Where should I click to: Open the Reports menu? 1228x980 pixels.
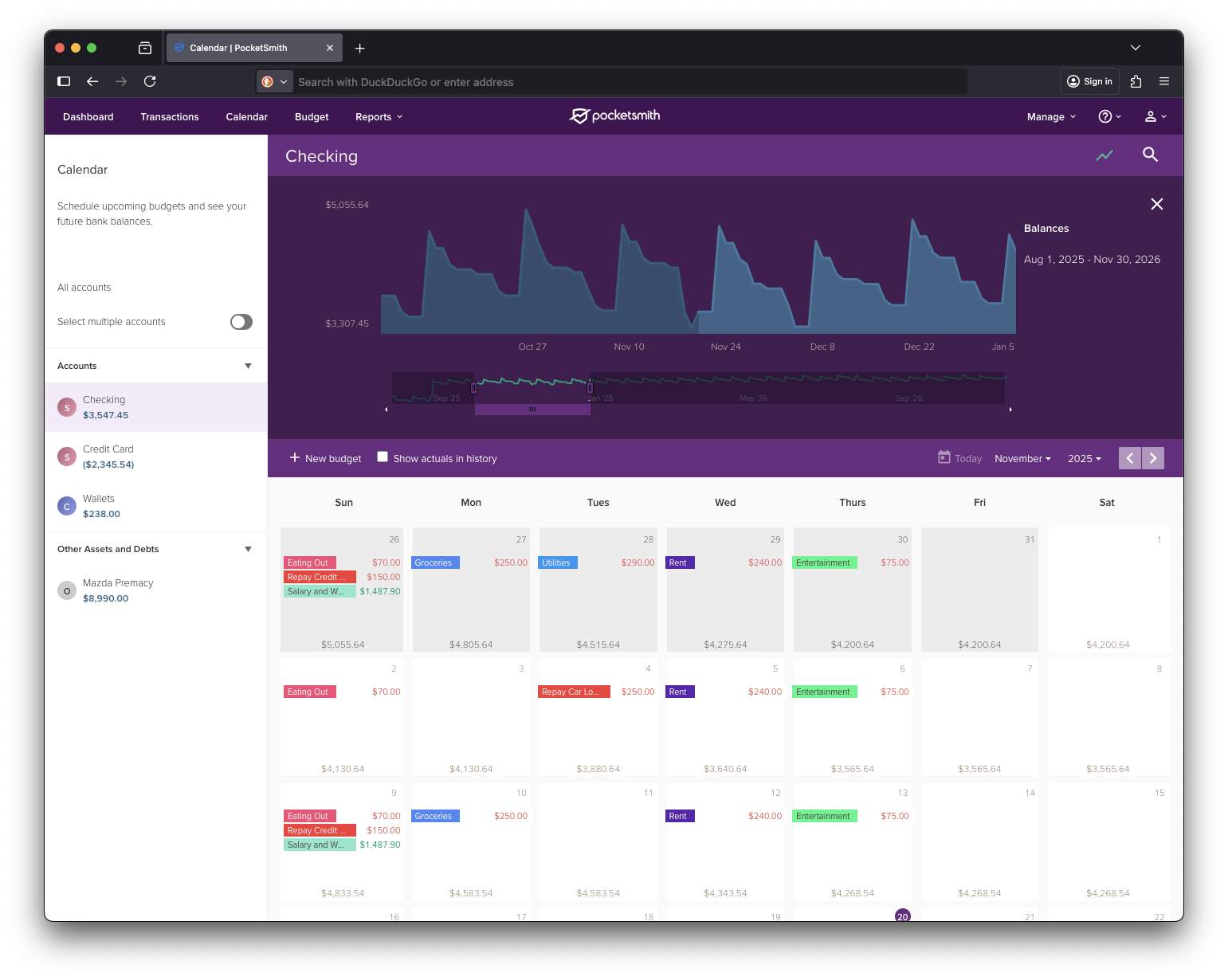(x=379, y=117)
